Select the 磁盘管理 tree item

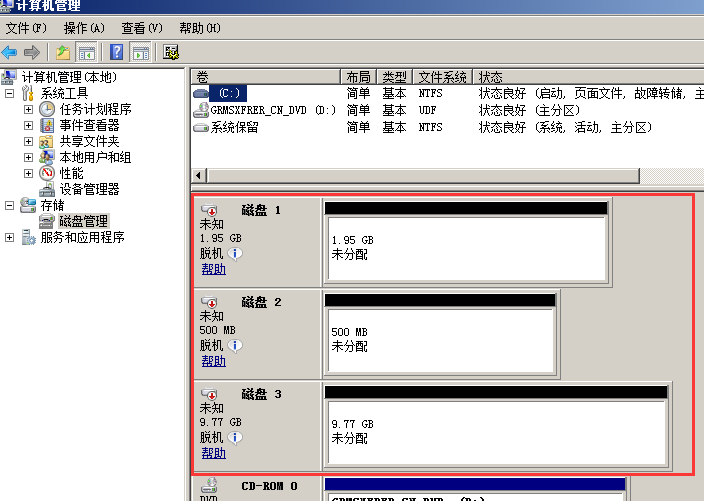[84, 221]
